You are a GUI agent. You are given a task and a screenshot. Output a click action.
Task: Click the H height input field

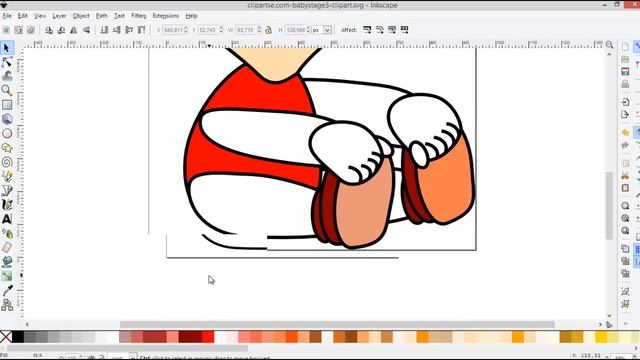point(295,30)
